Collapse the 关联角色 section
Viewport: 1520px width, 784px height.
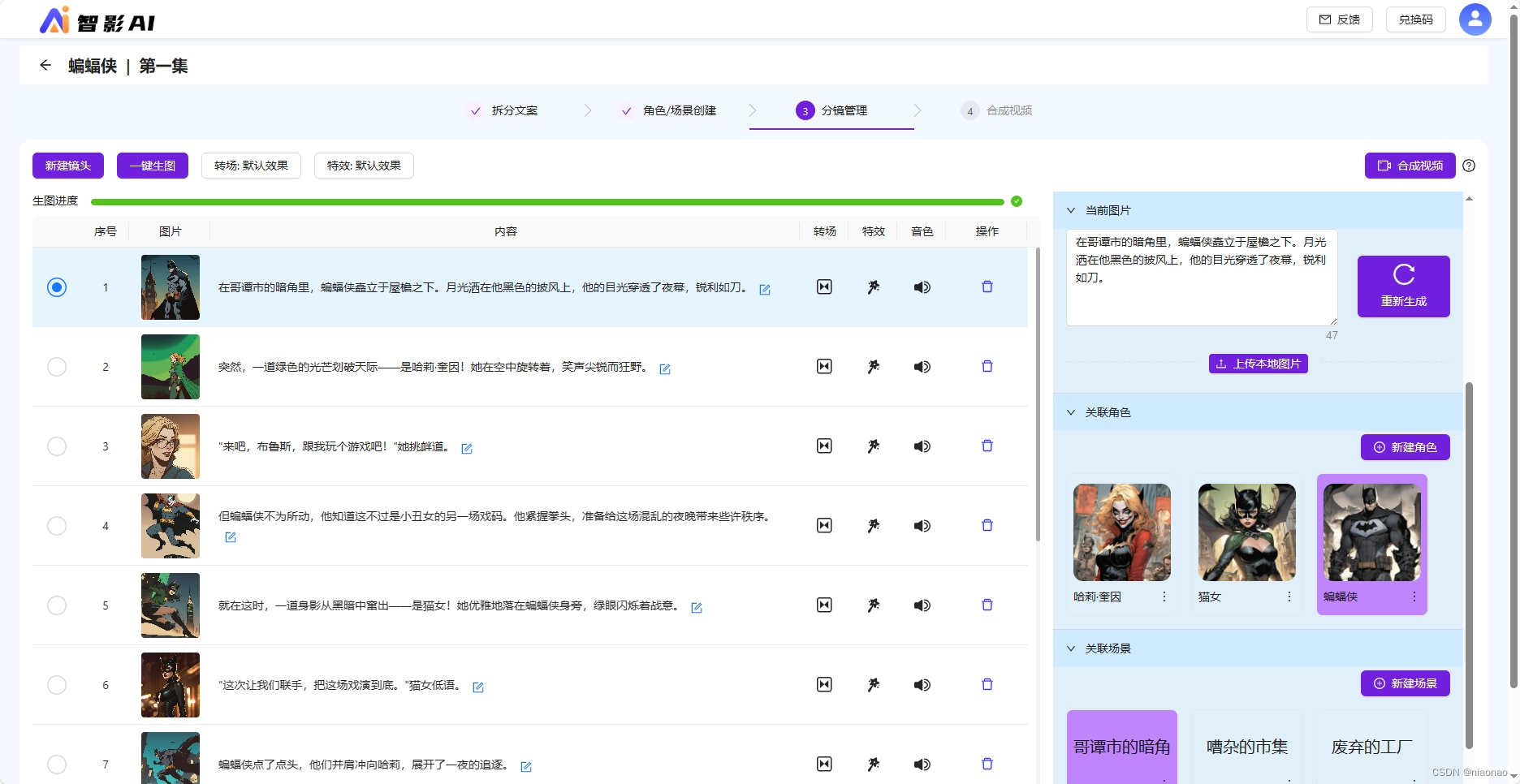coord(1071,412)
